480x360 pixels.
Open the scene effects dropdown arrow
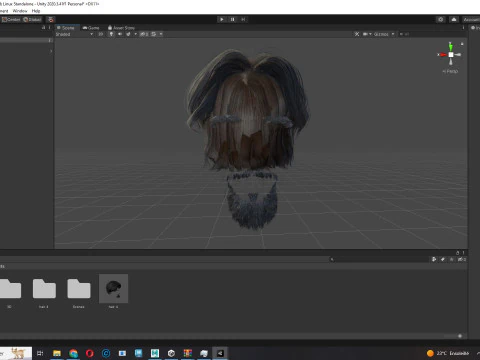(135, 34)
